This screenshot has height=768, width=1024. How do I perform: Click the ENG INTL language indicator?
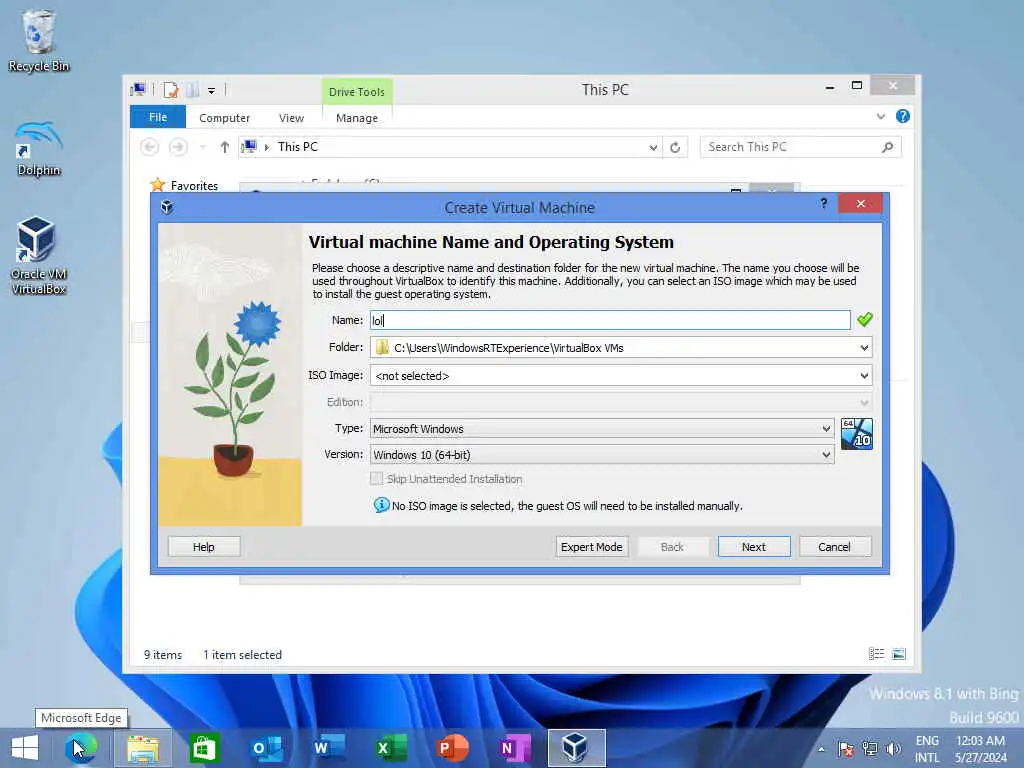[927, 748]
